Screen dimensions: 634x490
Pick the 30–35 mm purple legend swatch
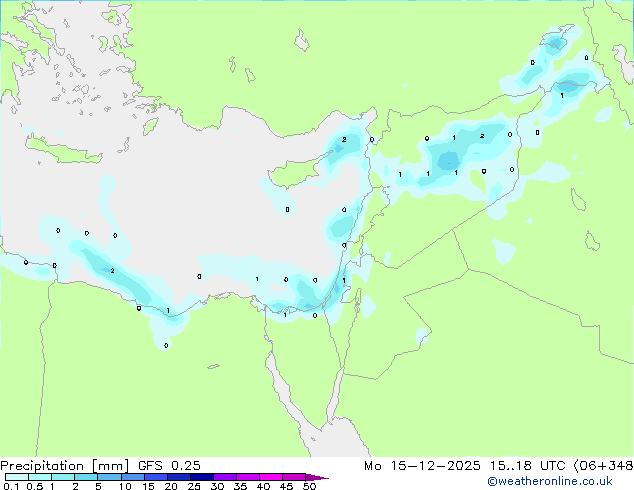(x=224, y=477)
